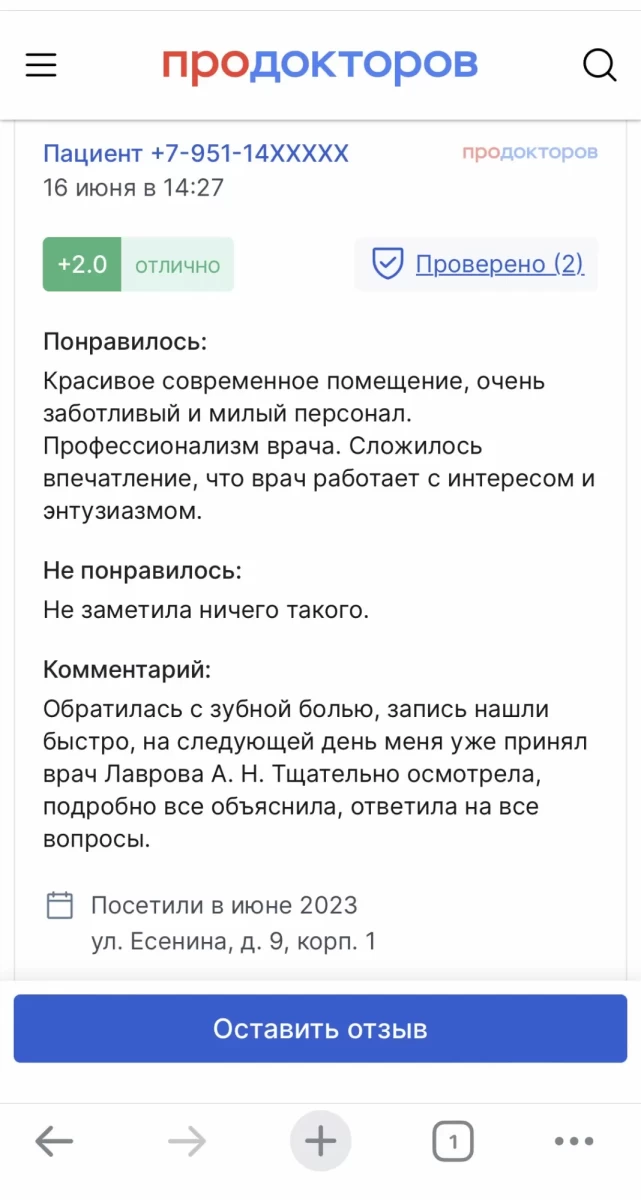Click the продокторов watermark inside the review
Viewport: 641px width, 1200px height.
pos(531,152)
